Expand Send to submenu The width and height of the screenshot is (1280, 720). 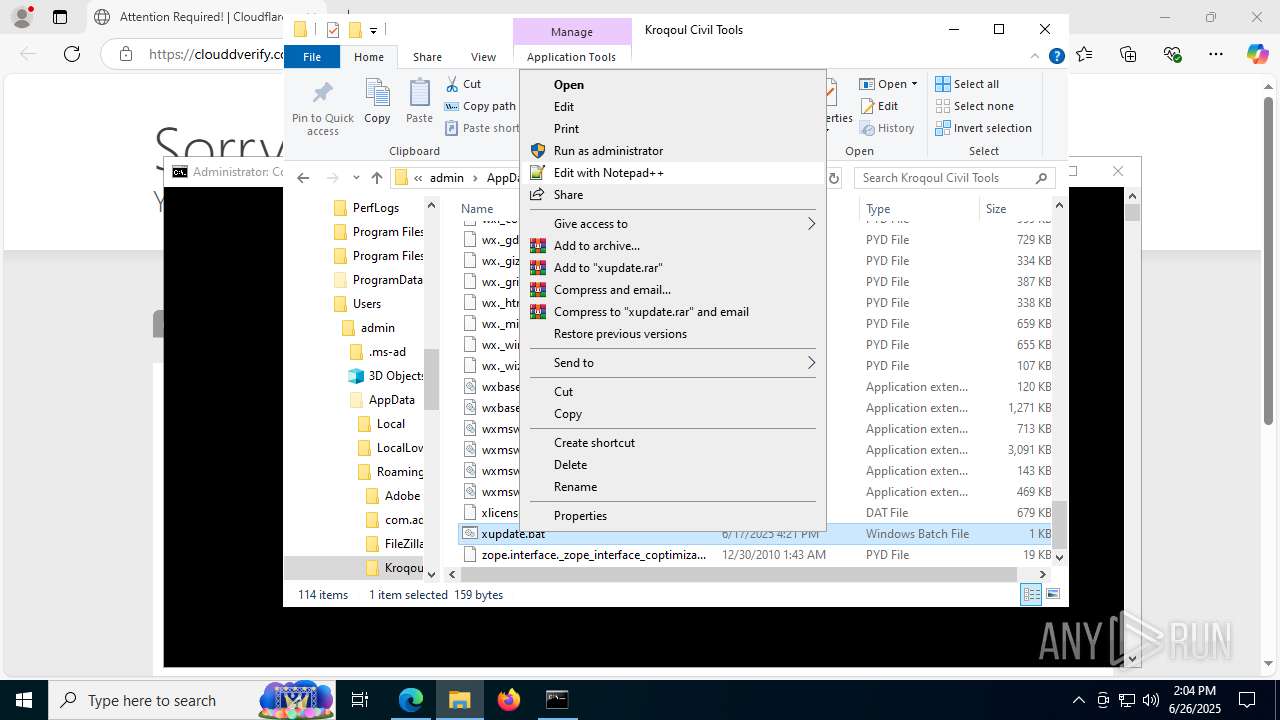click(x=674, y=363)
